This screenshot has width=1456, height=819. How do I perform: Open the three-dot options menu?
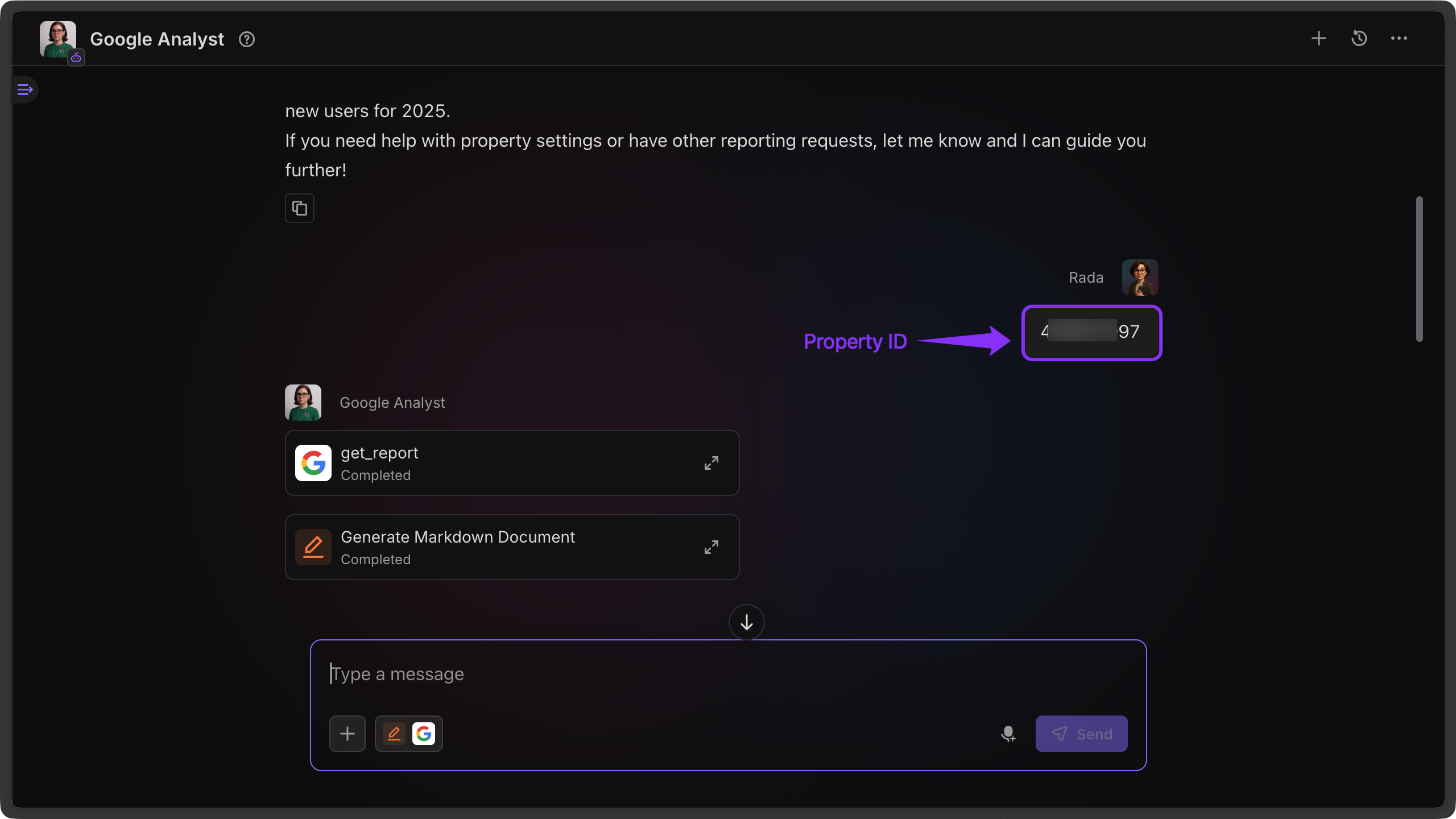point(1399,38)
